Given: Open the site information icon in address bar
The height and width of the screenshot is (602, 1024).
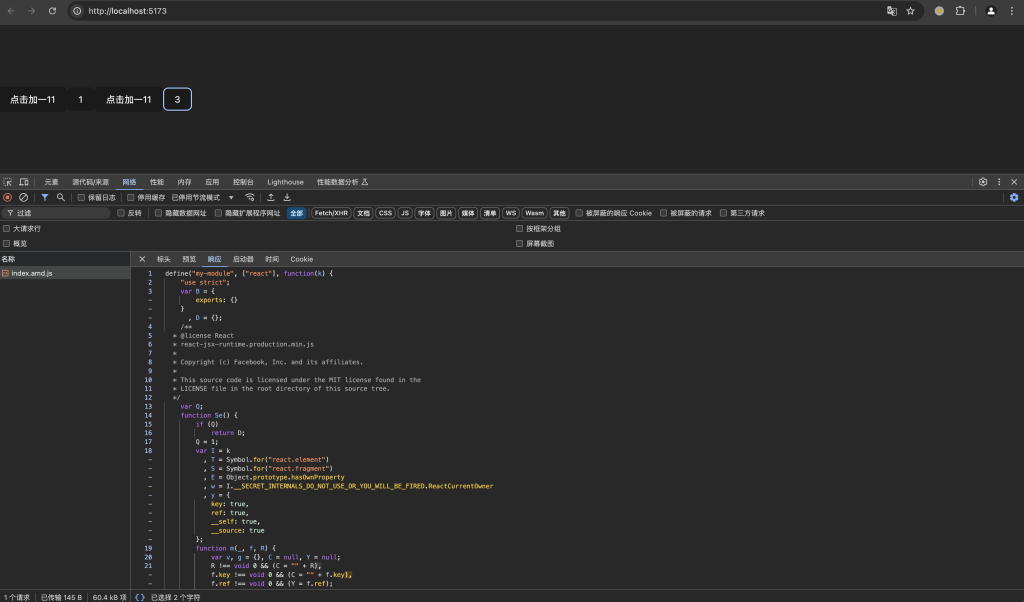Looking at the screenshot, I should coord(77,11).
